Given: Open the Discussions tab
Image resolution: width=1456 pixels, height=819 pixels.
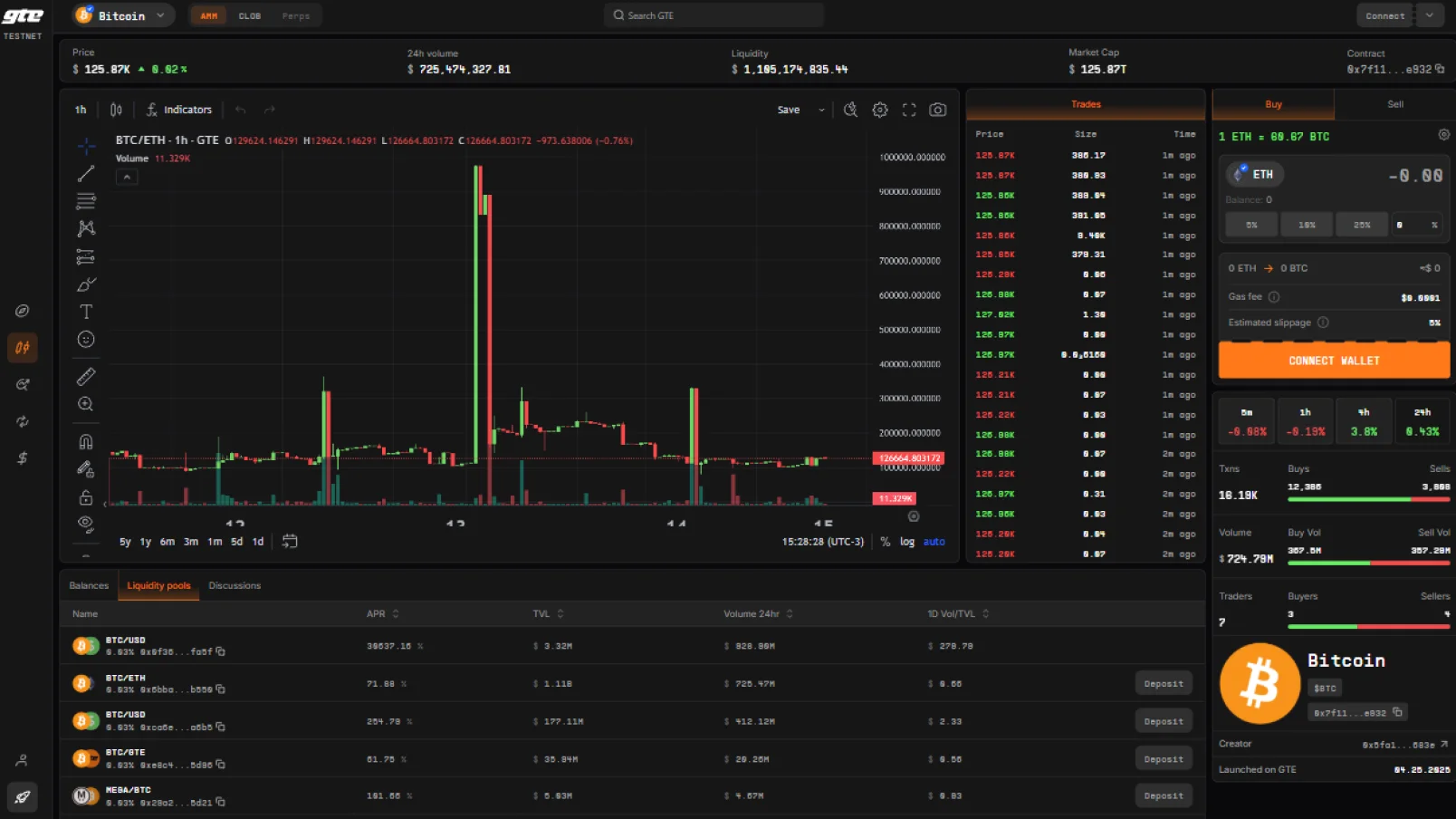Looking at the screenshot, I should click(x=235, y=585).
